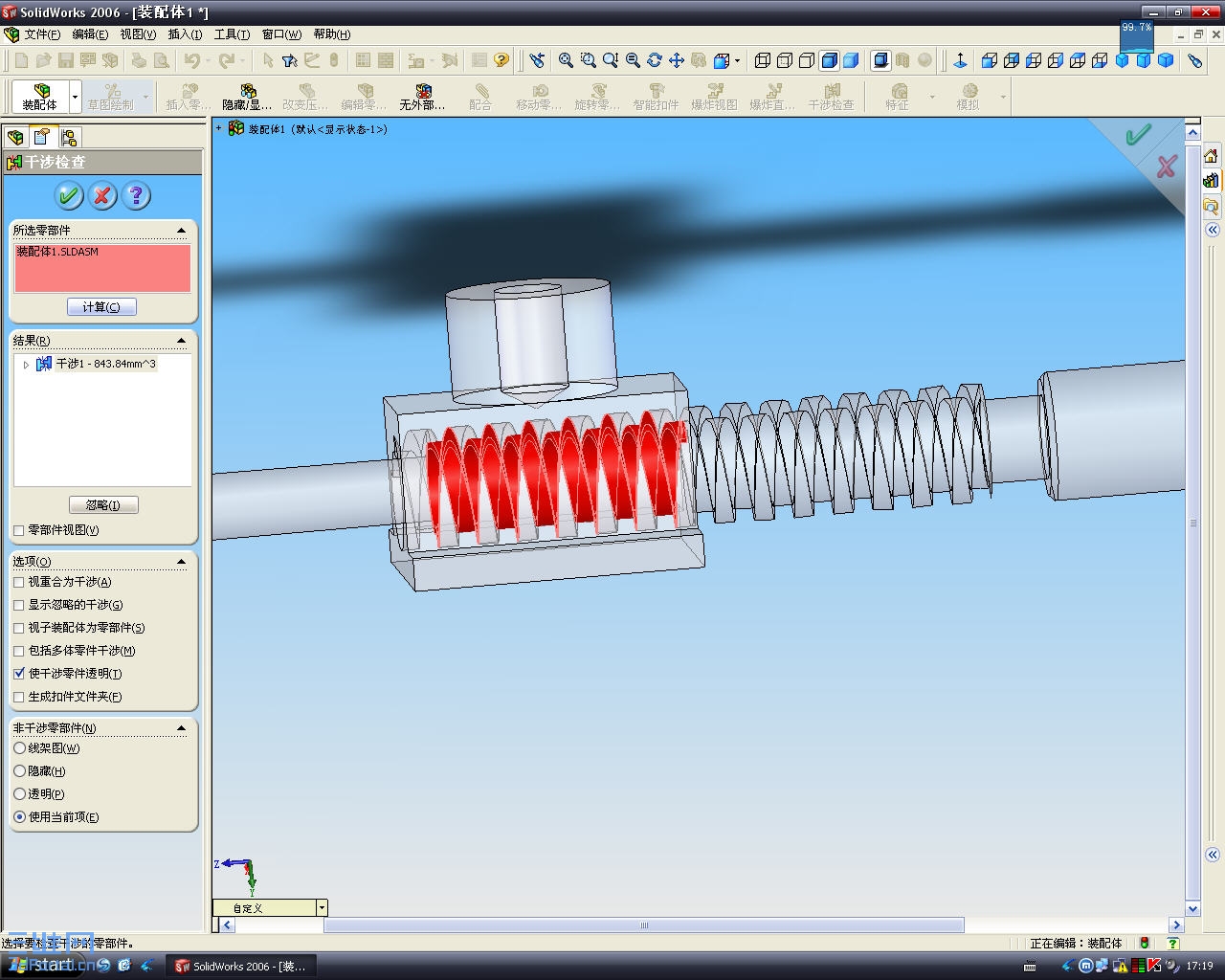This screenshot has height=980, width=1225.
Task: Click the No External References tool (无外部...)
Action: (x=422, y=97)
